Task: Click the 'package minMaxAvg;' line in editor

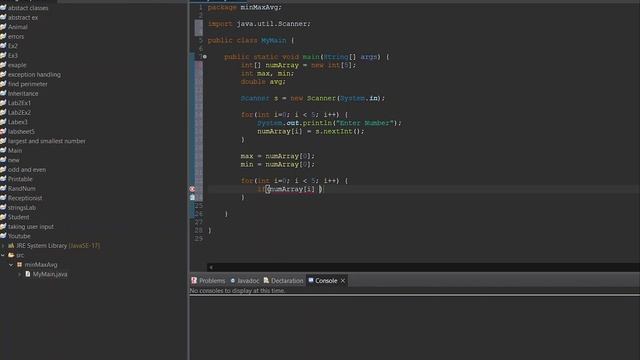Action: (244, 7)
